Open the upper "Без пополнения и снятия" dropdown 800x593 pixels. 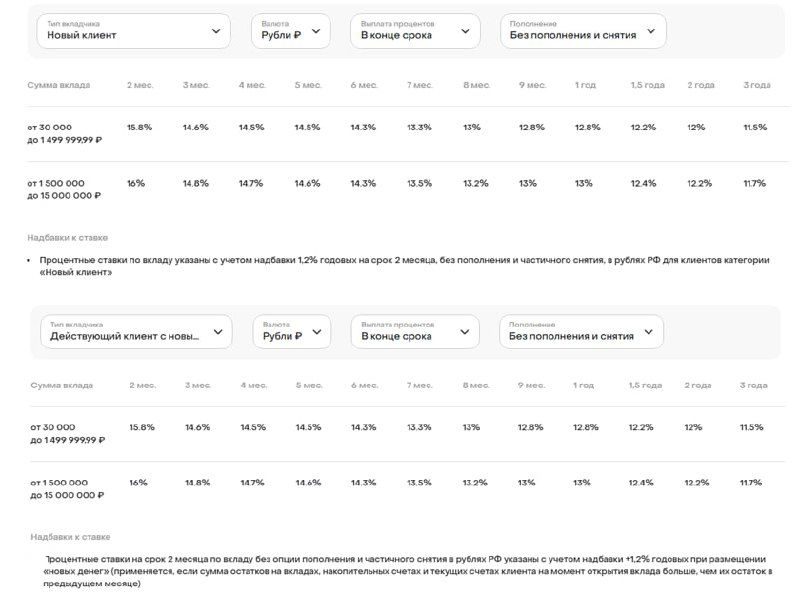click(582, 31)
